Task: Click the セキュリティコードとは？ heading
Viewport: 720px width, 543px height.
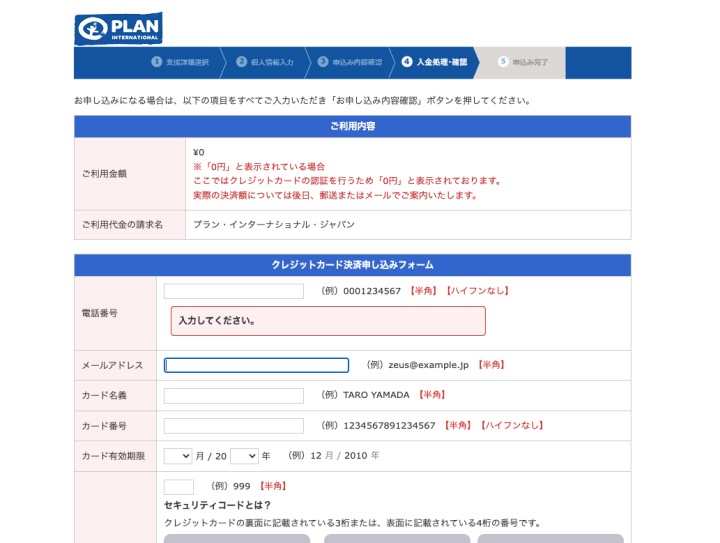Action: 218,505
